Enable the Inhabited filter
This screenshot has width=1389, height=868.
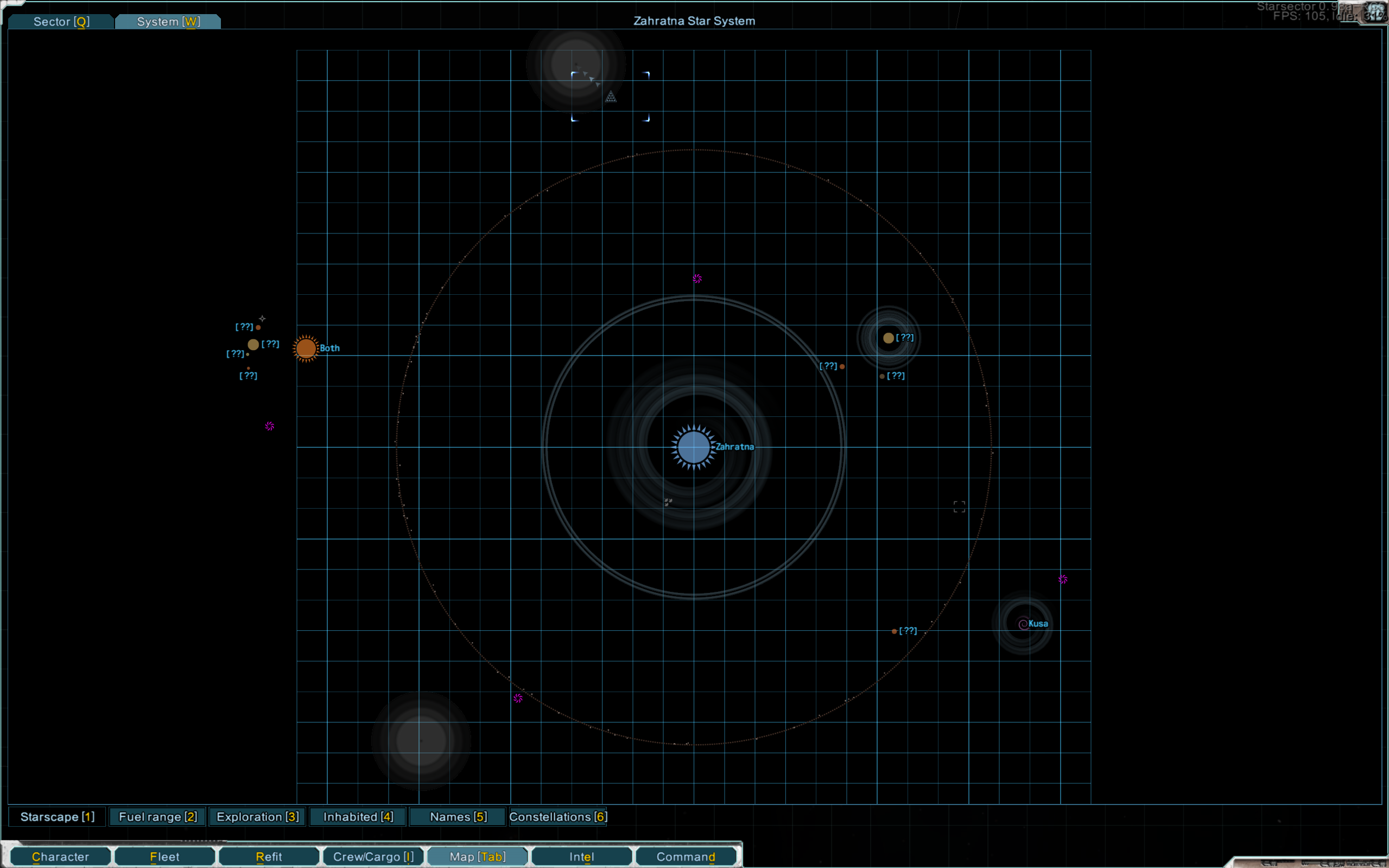point(358,816)
